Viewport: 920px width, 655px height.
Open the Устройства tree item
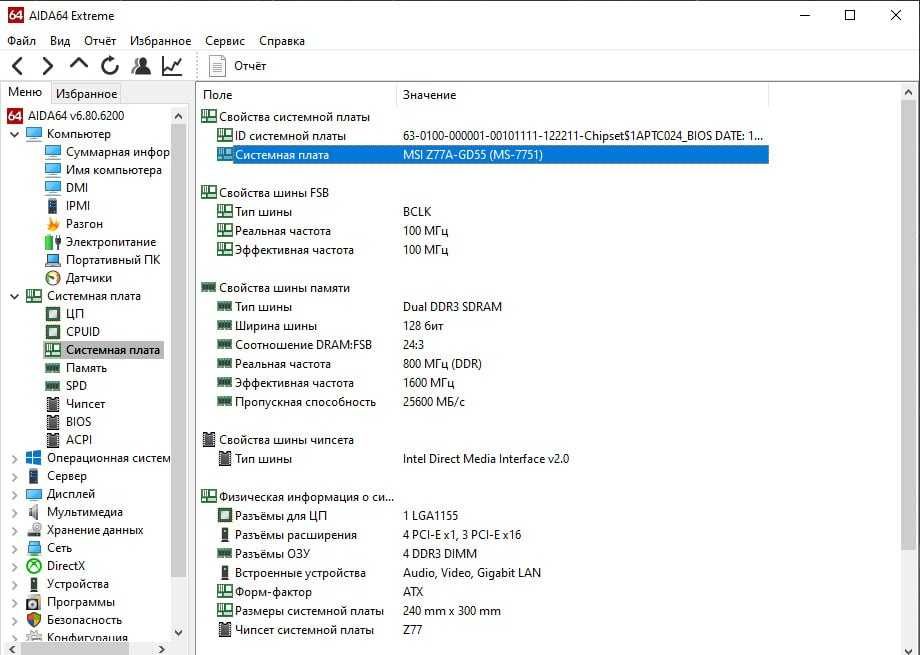pyautogui.click(x=77, y=584)
